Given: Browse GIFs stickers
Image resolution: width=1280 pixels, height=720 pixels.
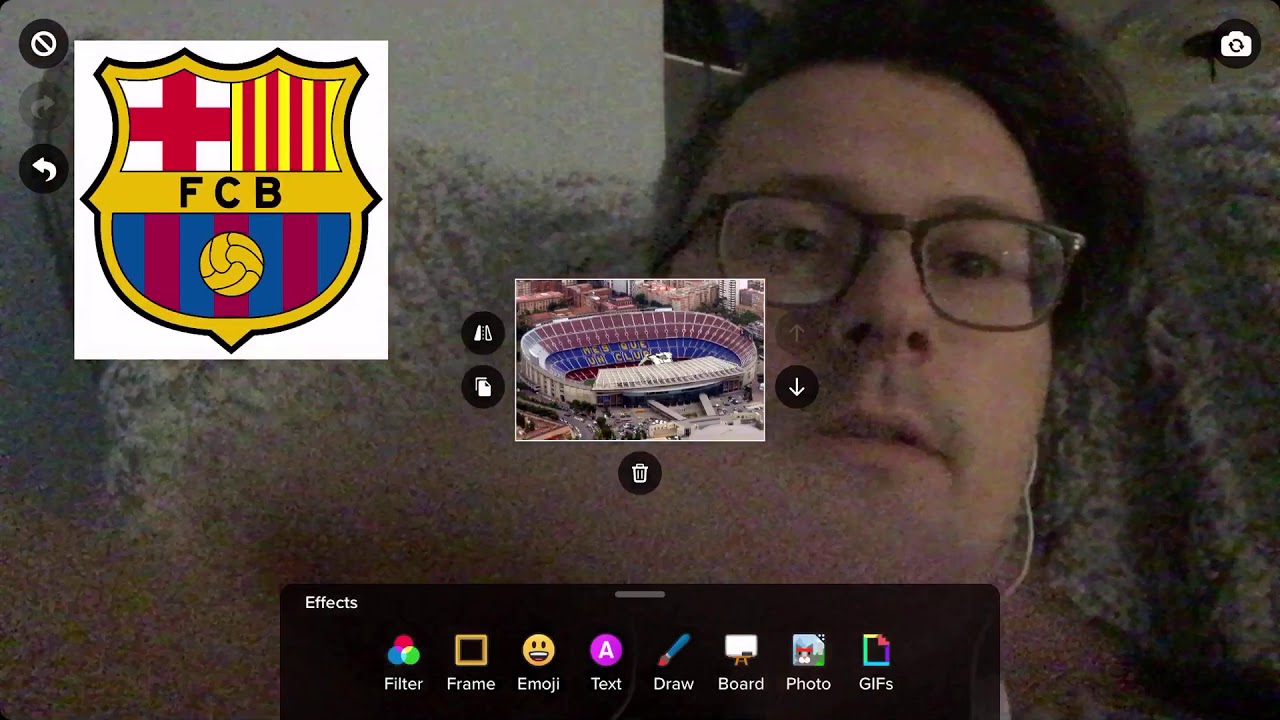Looking at the screenshot, I should (x=876, y=663).
